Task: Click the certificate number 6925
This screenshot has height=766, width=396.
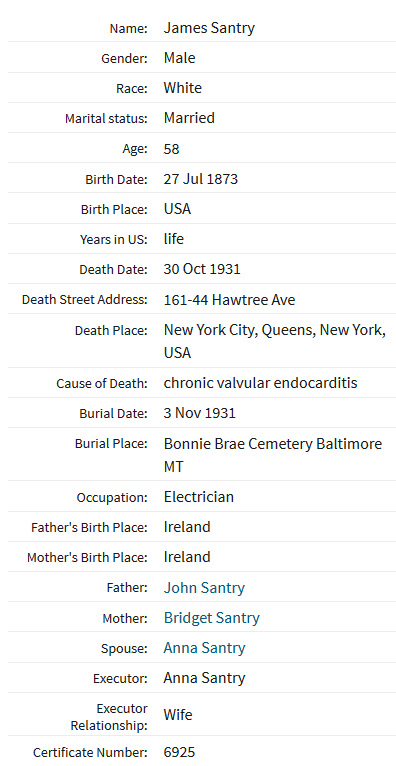Action: click(x=179, y=752)
